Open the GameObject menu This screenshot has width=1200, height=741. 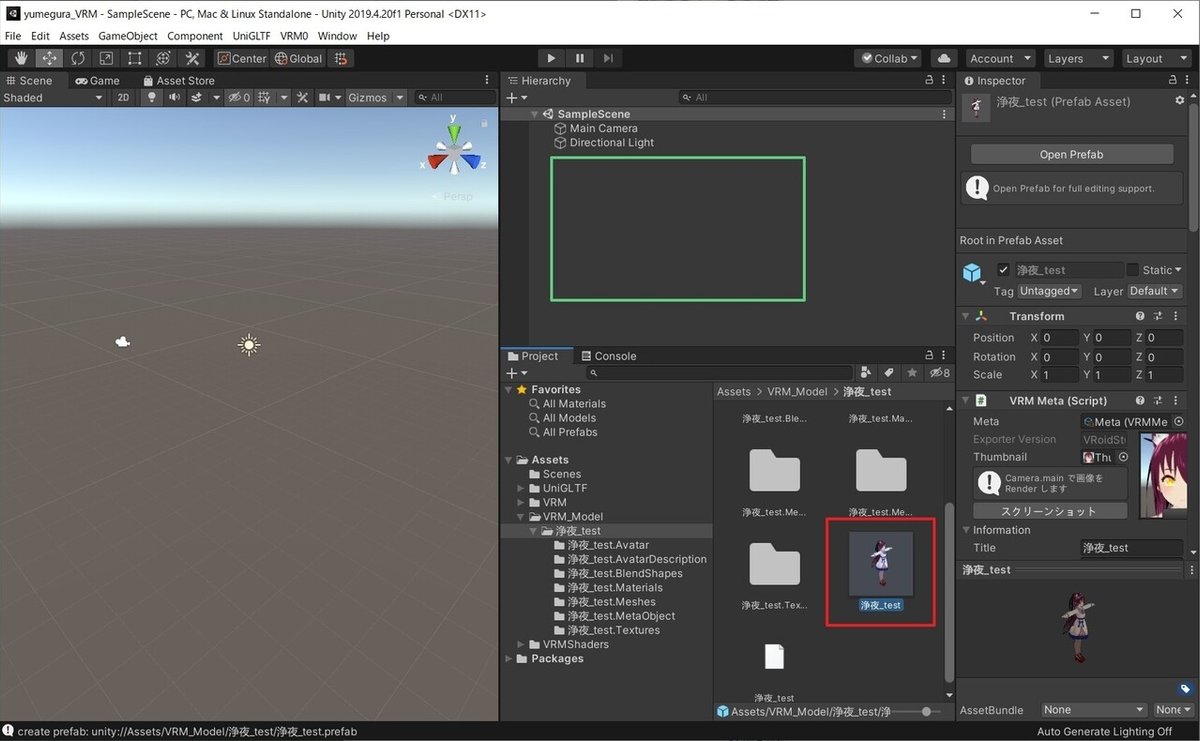click(x=128, y=36)
